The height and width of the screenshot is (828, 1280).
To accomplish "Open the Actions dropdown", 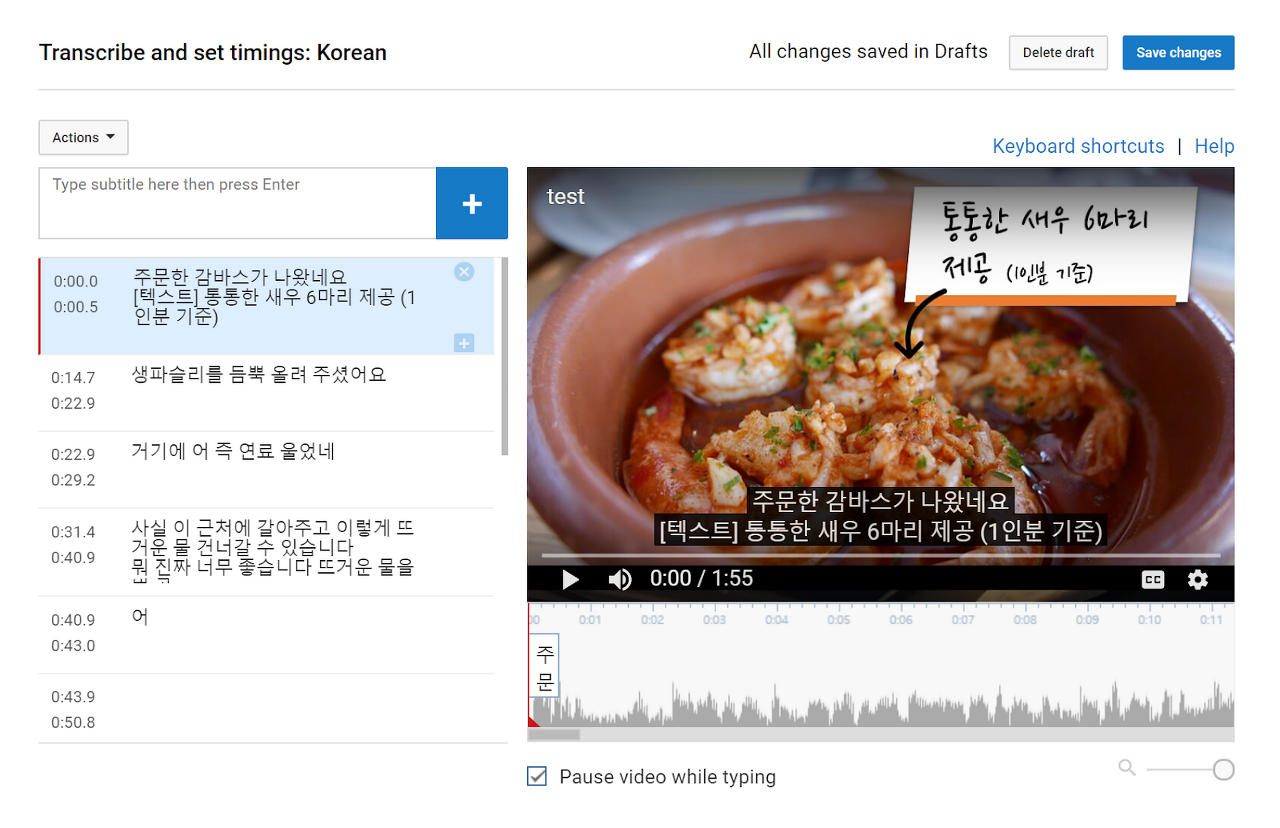I will pyautogui.click(x=84, y=138).
